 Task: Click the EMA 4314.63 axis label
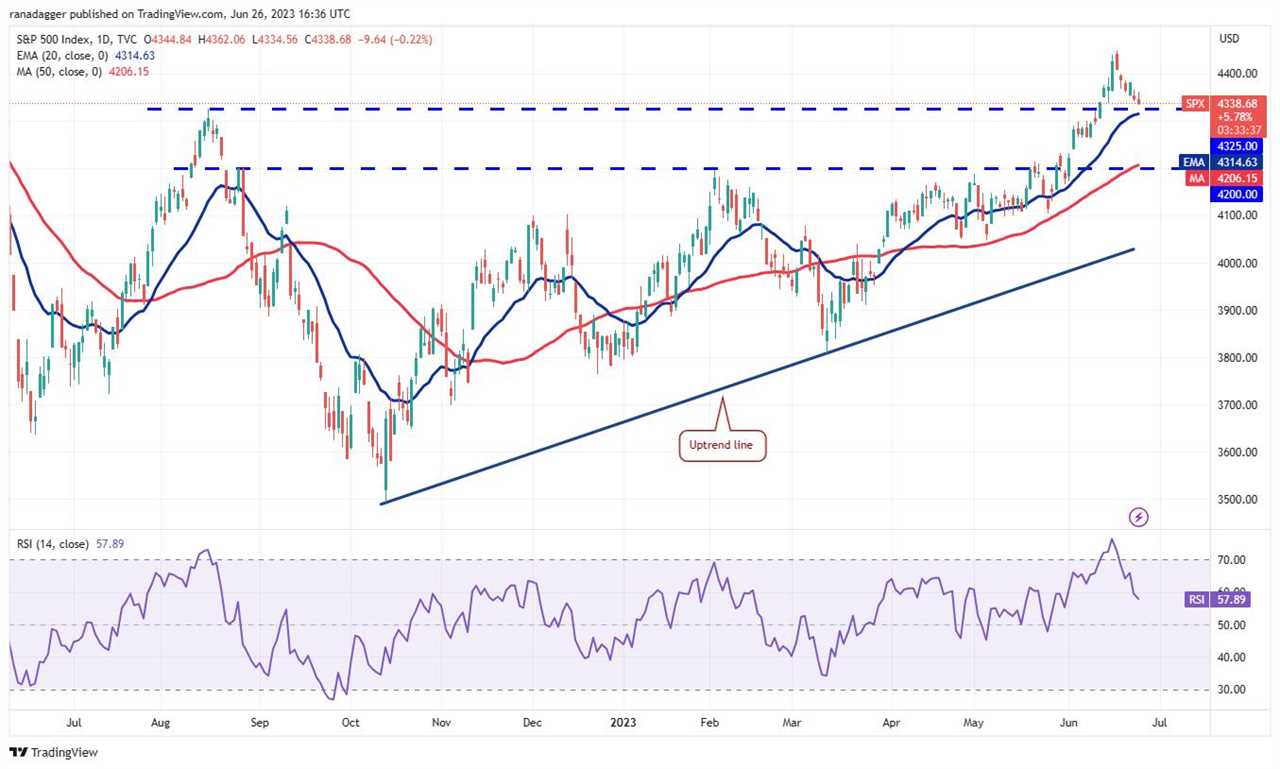[x=1220, y=162]
